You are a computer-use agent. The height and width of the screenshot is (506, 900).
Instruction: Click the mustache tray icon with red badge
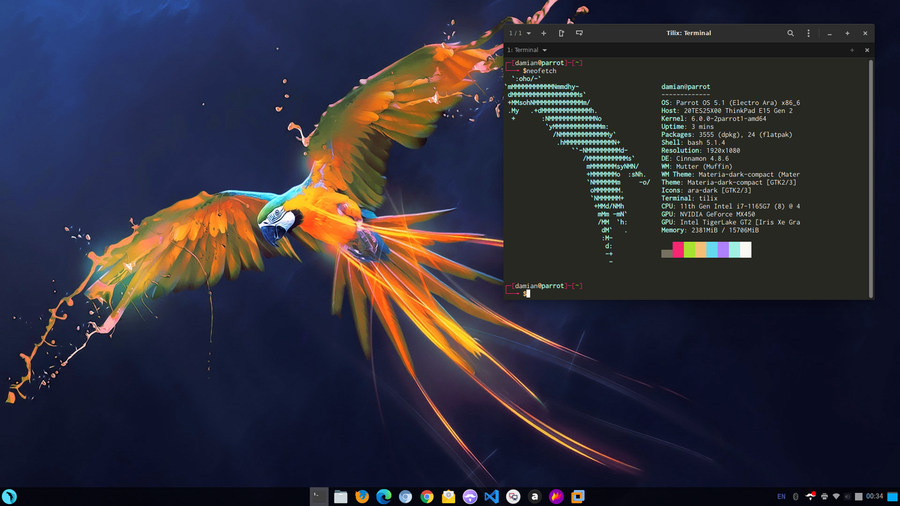pyautogui.click(x=810, y=496)
